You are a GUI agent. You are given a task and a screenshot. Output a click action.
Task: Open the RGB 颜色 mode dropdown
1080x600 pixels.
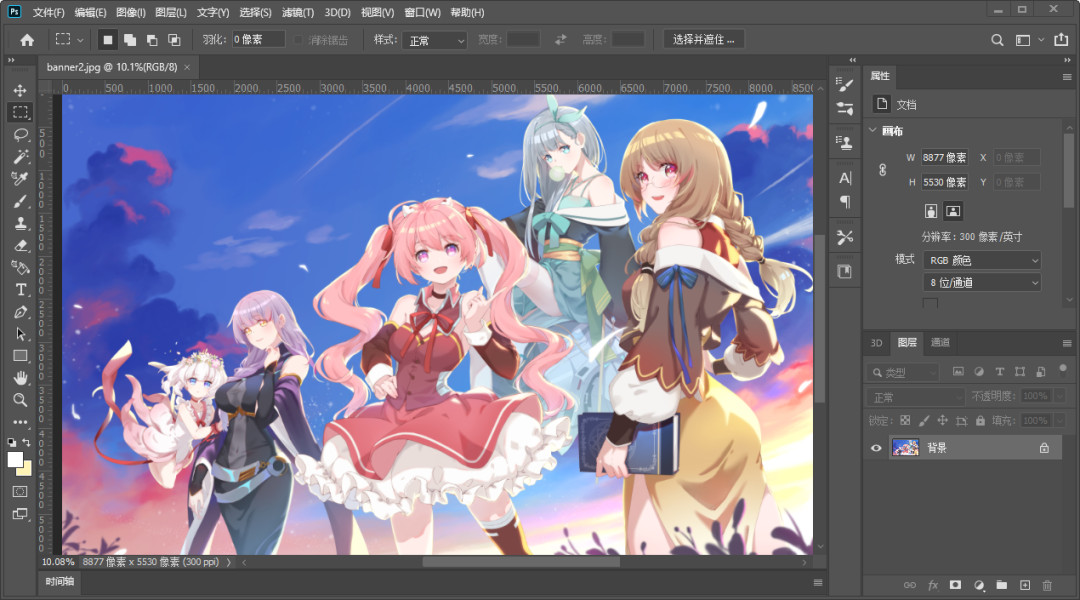pos(982,260)
